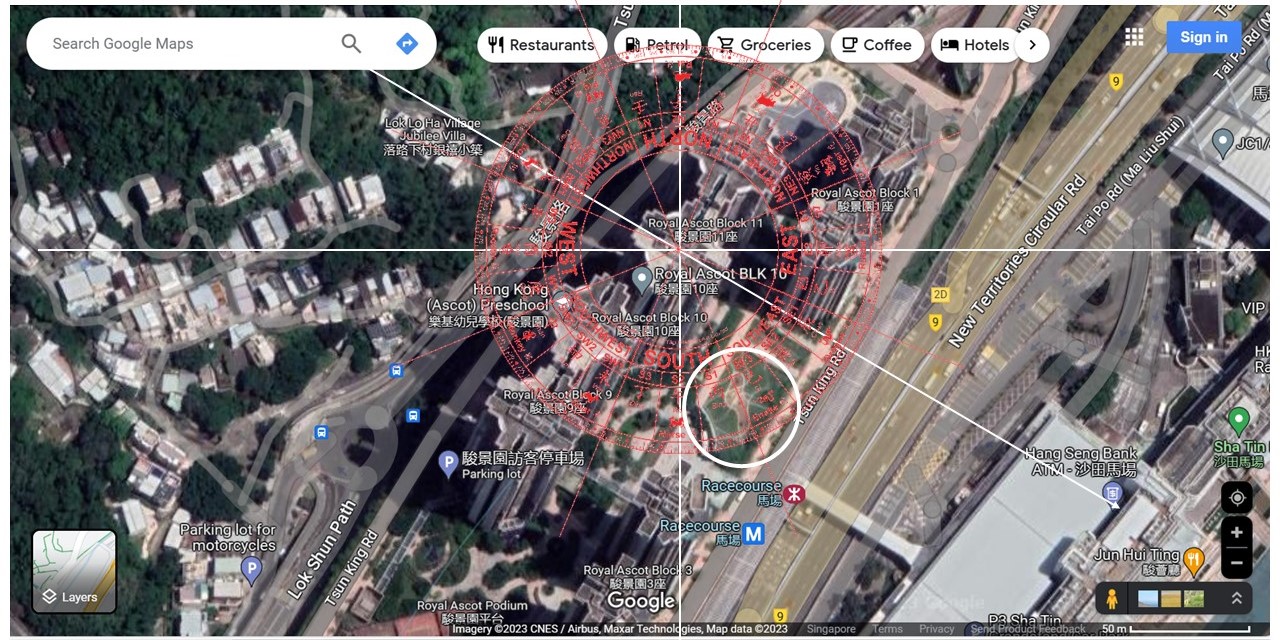Center map on your location
Screen dimensions: 1280x640
coord(1236,497)
